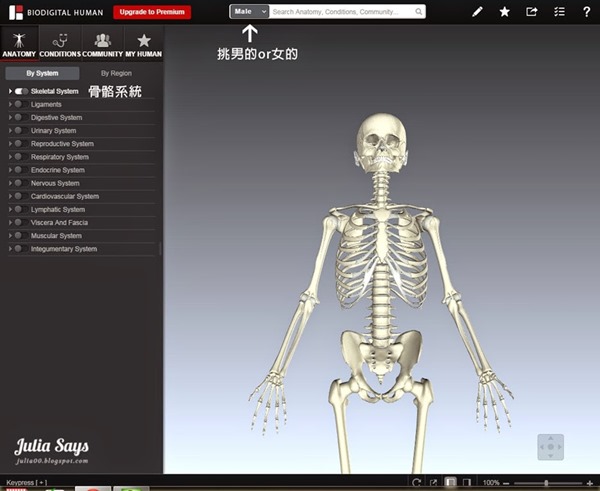Click the skull of the 3D skeleton
This screenshot has height=491, width=600.
click(381, 142)
